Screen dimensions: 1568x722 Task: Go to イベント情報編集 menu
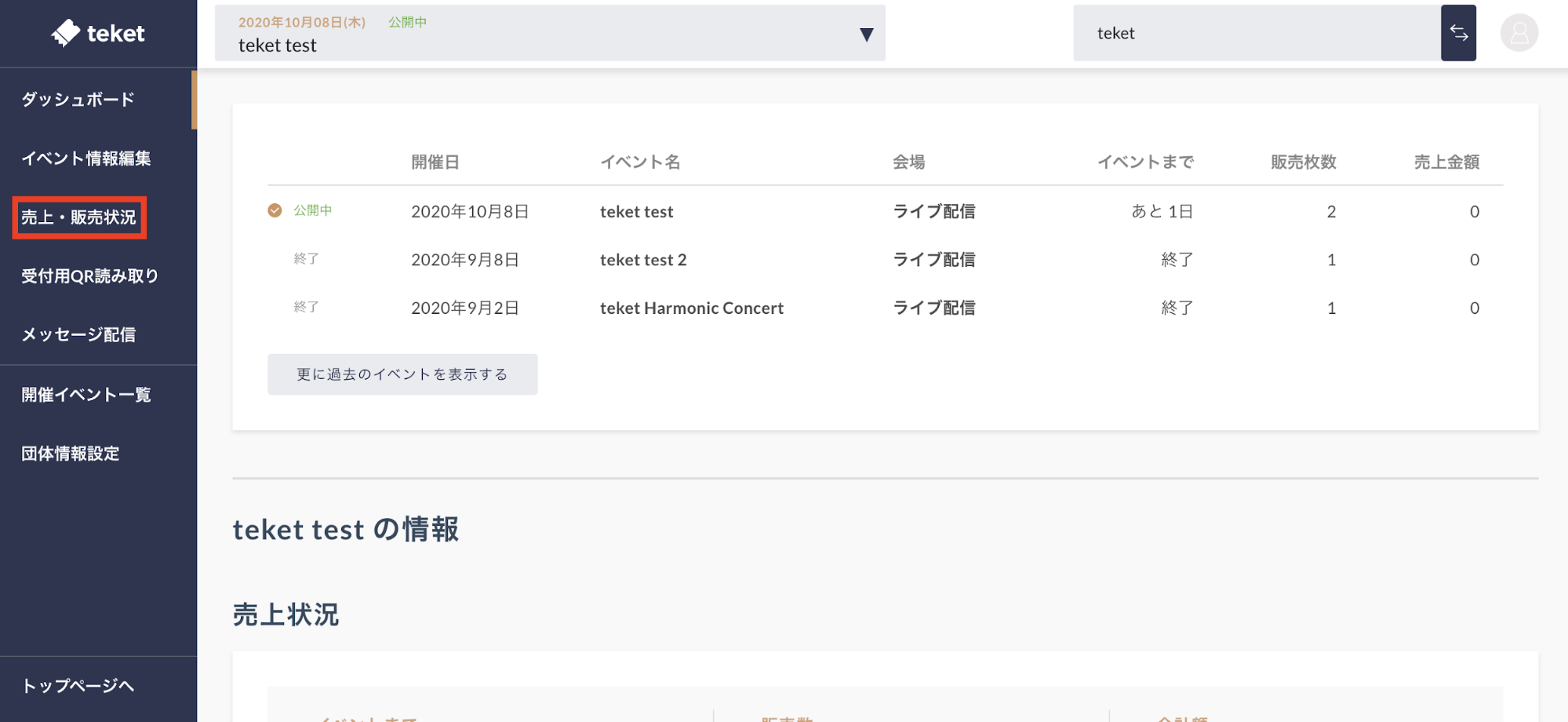pyautogui.click(x=85, y=158)
